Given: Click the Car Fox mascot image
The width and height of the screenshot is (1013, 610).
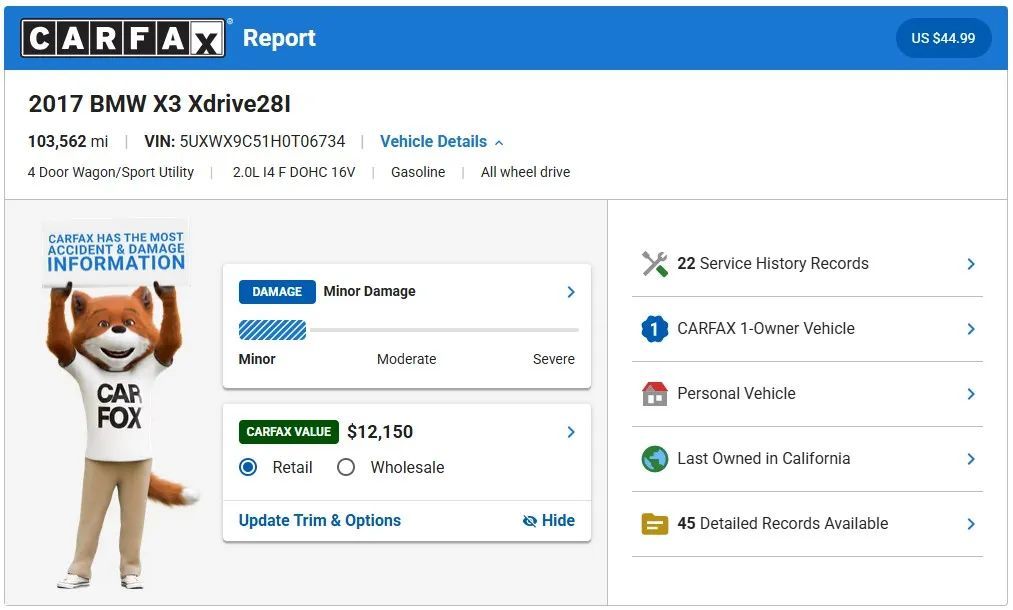Looking at the screenshot, I should point(117,420).
